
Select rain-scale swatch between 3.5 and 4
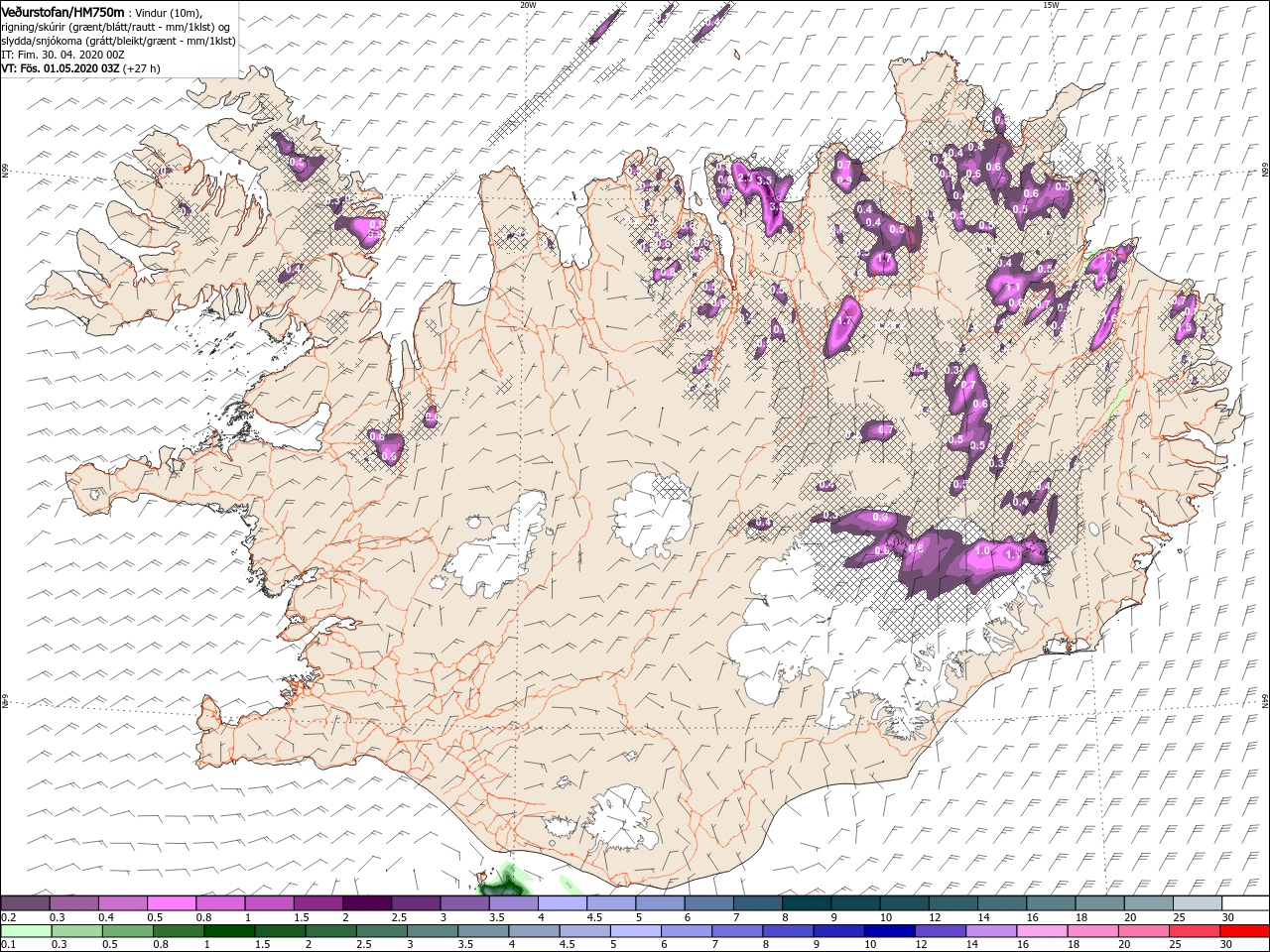[482, 931]
